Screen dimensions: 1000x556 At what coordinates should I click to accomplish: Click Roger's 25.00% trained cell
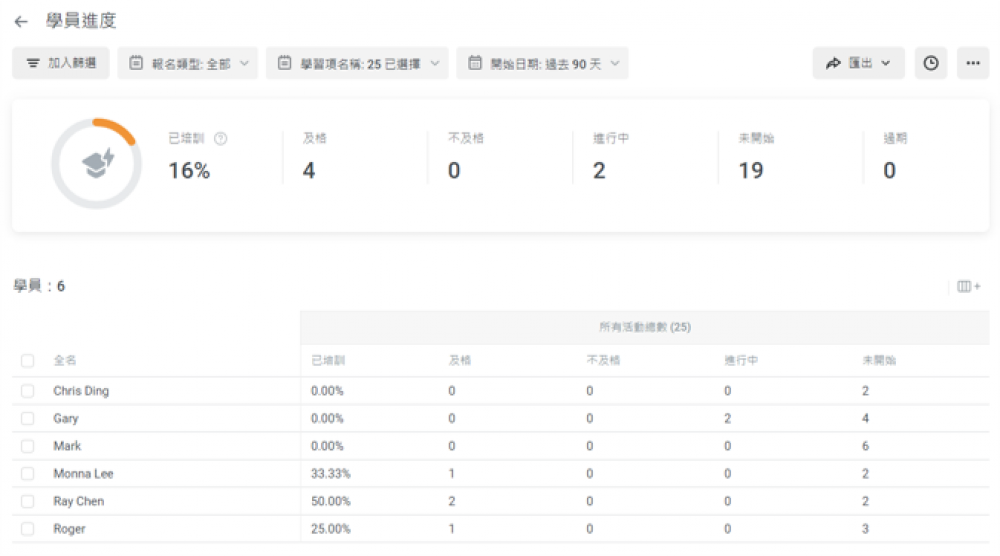[x=330, y=529]
